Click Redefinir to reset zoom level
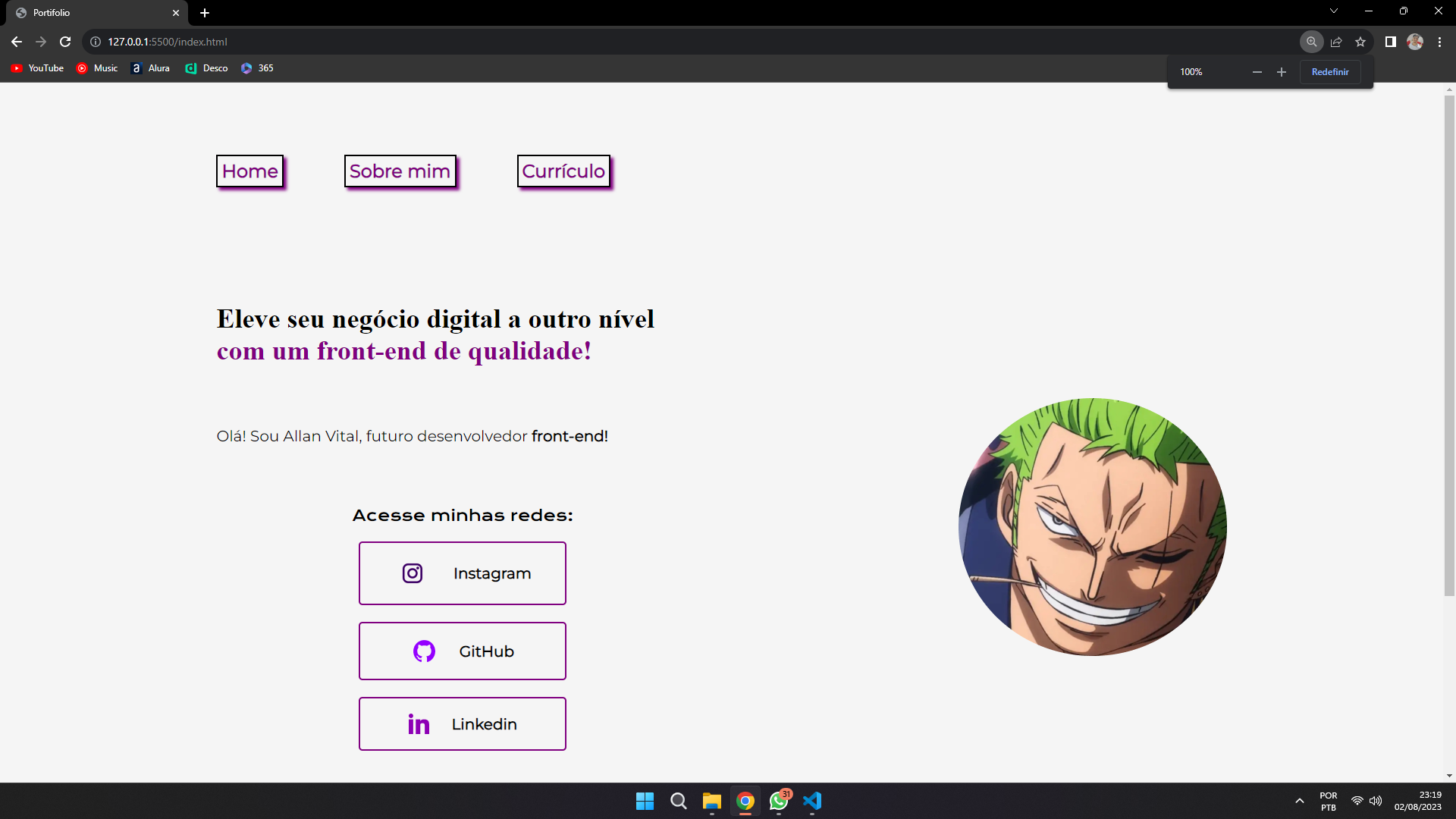The height and width of the screenshot is (819, 1456). pyautogui.click(x=1330, y=71)
